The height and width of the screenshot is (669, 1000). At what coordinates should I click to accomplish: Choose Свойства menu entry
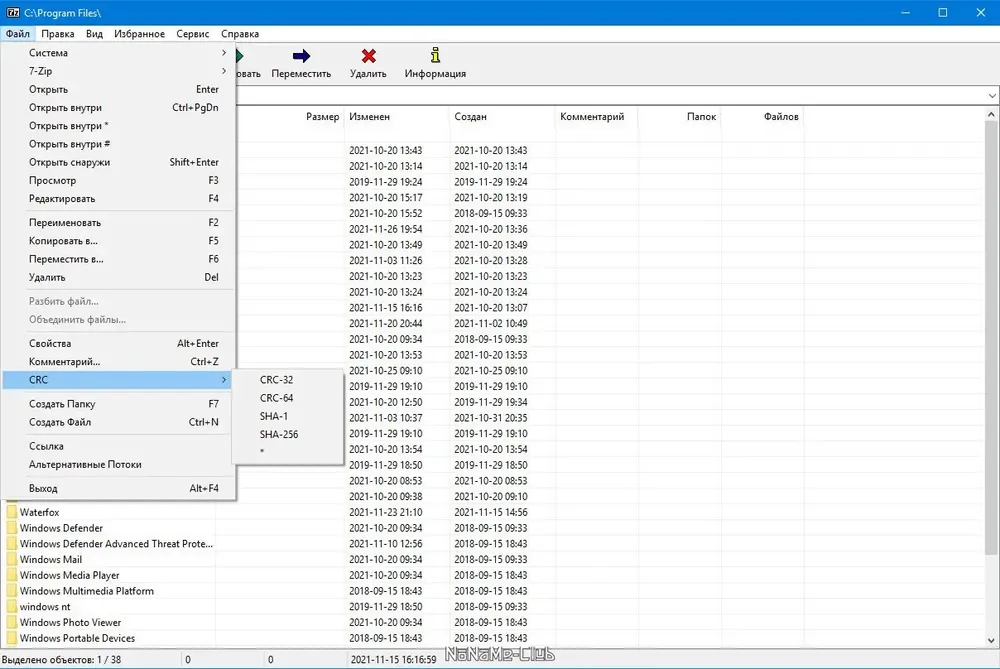point(119,343)
